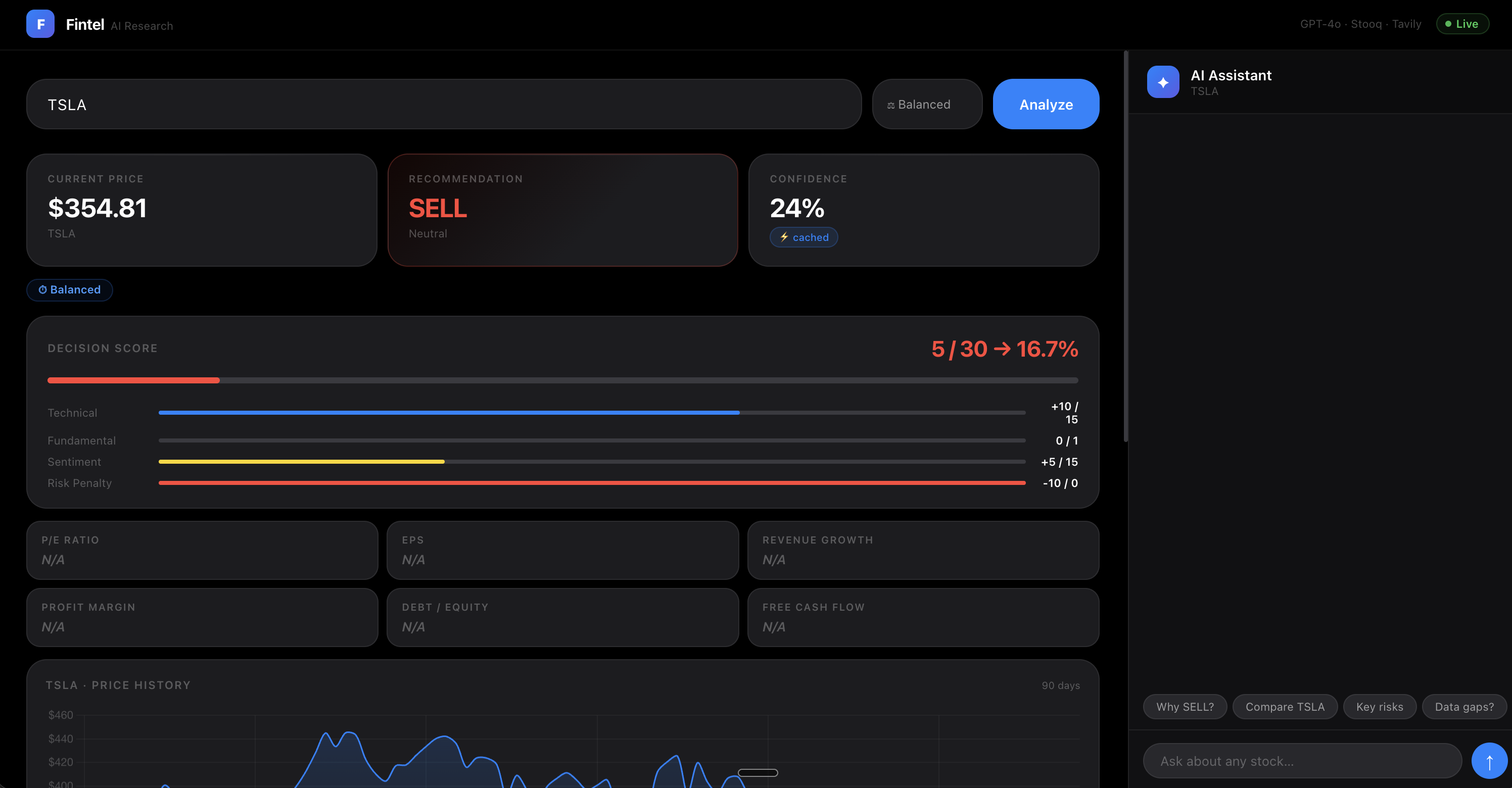Click the Neutral label under SELL
The image size is (1512, 788).
tap(428, 233)
